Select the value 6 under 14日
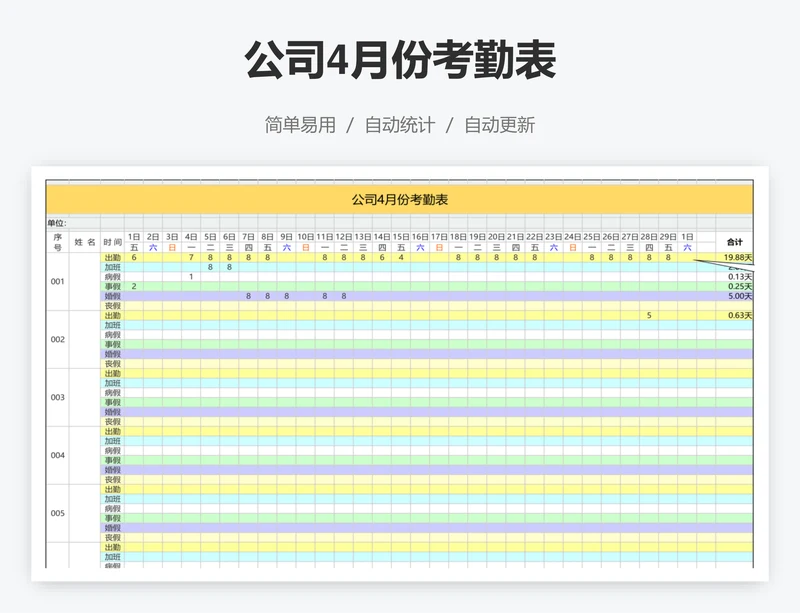Viewport: 800px width, 613px height. [x=382, y=257]
